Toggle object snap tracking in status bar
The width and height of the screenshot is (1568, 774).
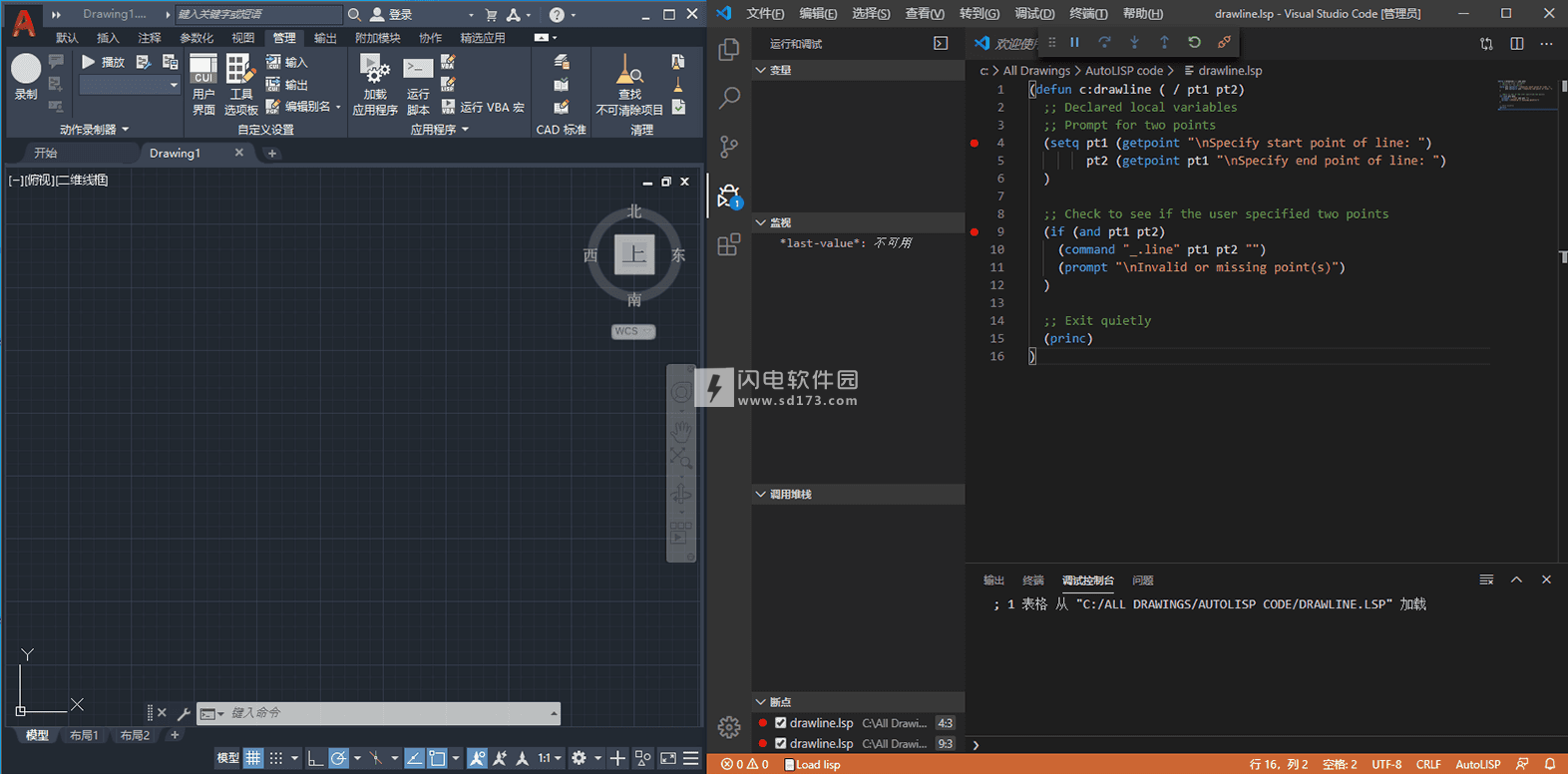point(414,758)
